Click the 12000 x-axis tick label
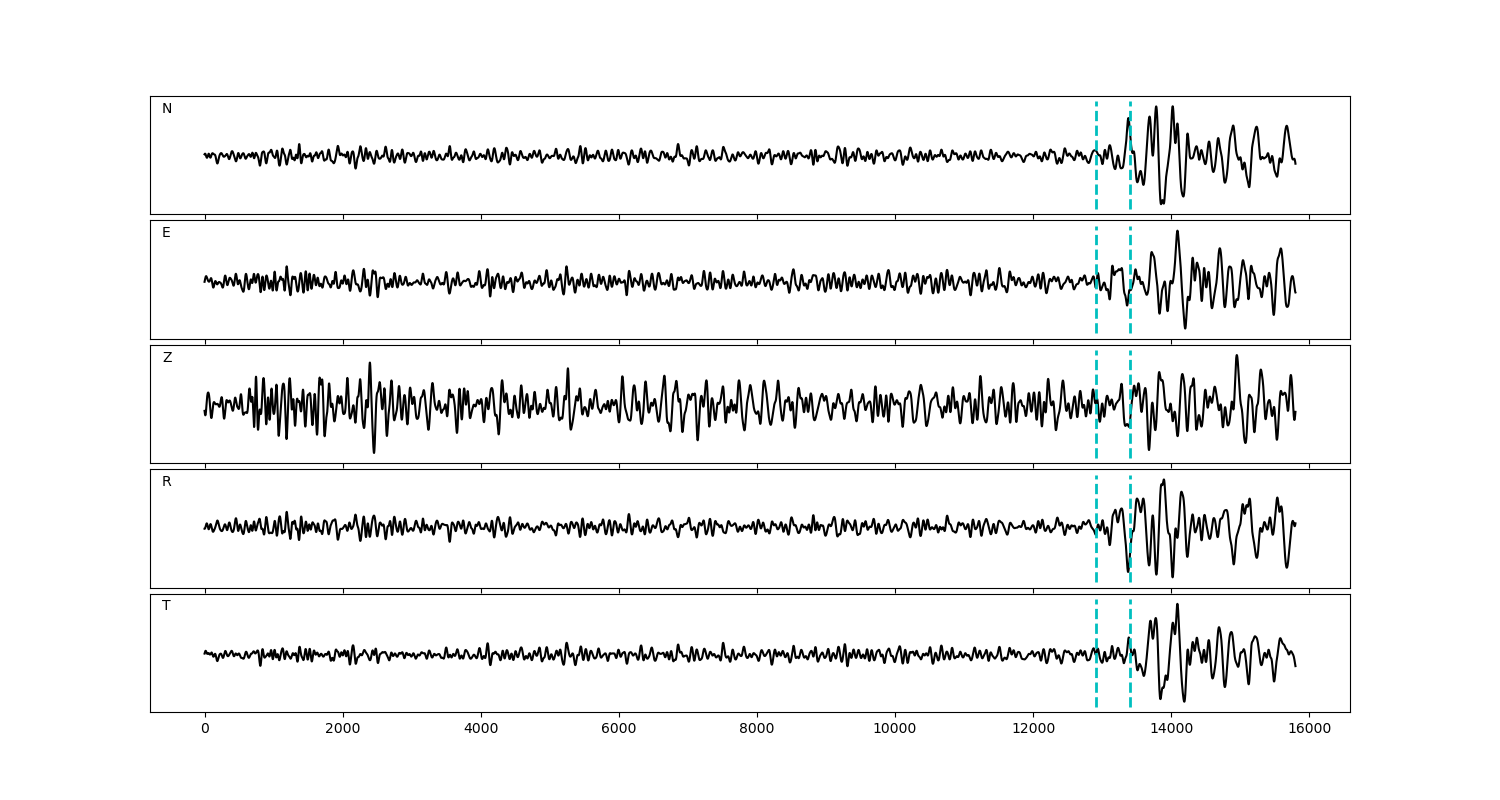 click(1033, 730)
